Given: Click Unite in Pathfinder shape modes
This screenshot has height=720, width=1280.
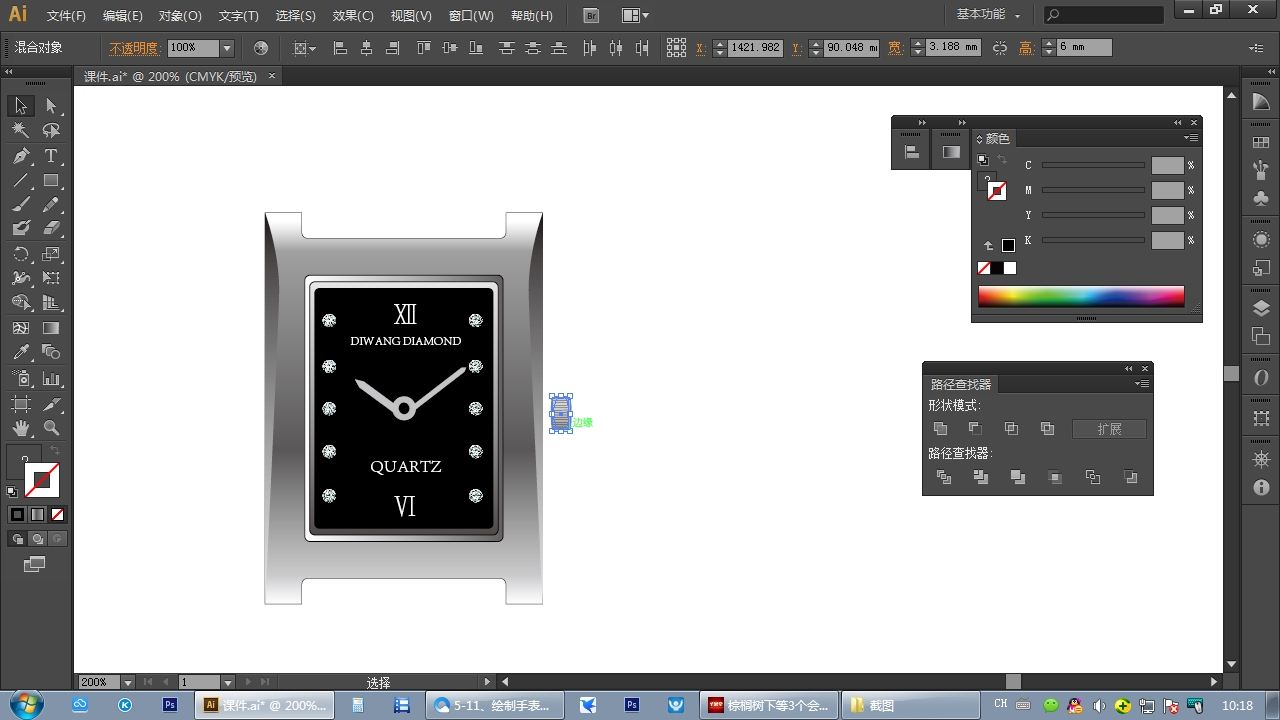Looking at the screenshot, I should pos(940,429).
